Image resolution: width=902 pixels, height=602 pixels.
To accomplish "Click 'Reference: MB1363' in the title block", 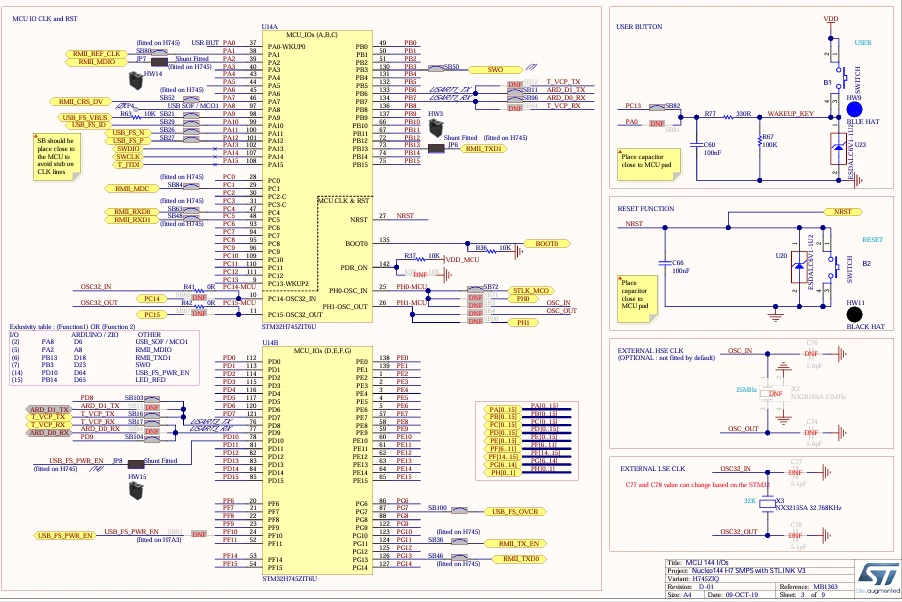I will pyautogui.click(x=808, y=586).
